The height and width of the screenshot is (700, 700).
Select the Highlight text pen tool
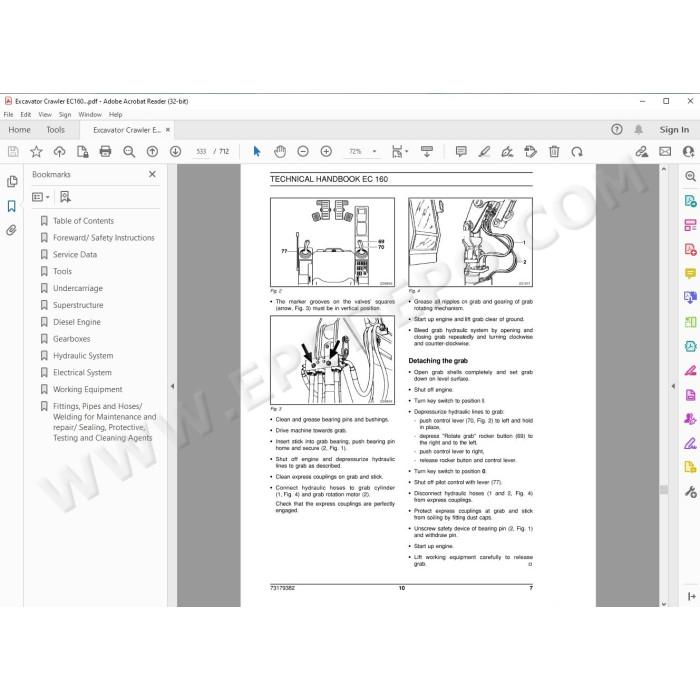coord(484,152)
